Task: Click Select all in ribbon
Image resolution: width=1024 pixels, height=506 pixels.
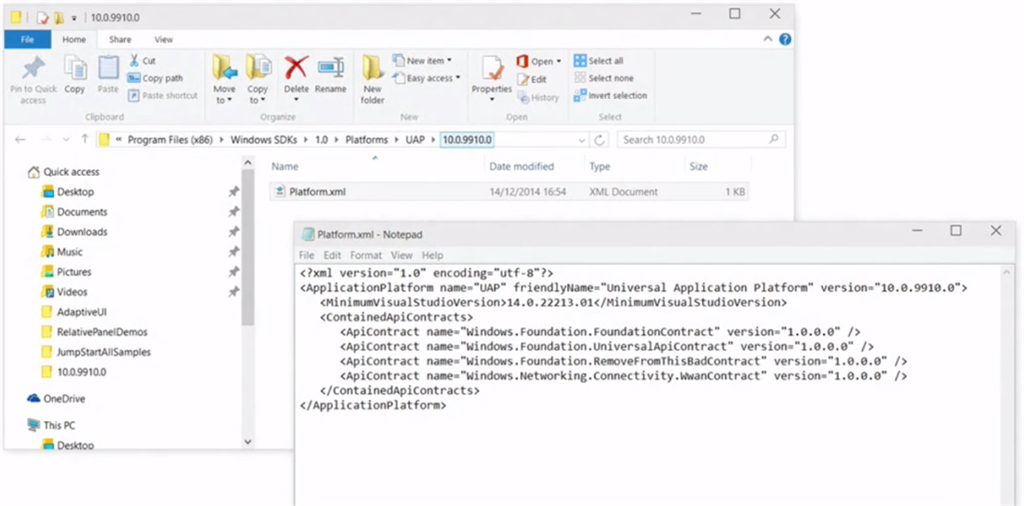Action: 599,61
